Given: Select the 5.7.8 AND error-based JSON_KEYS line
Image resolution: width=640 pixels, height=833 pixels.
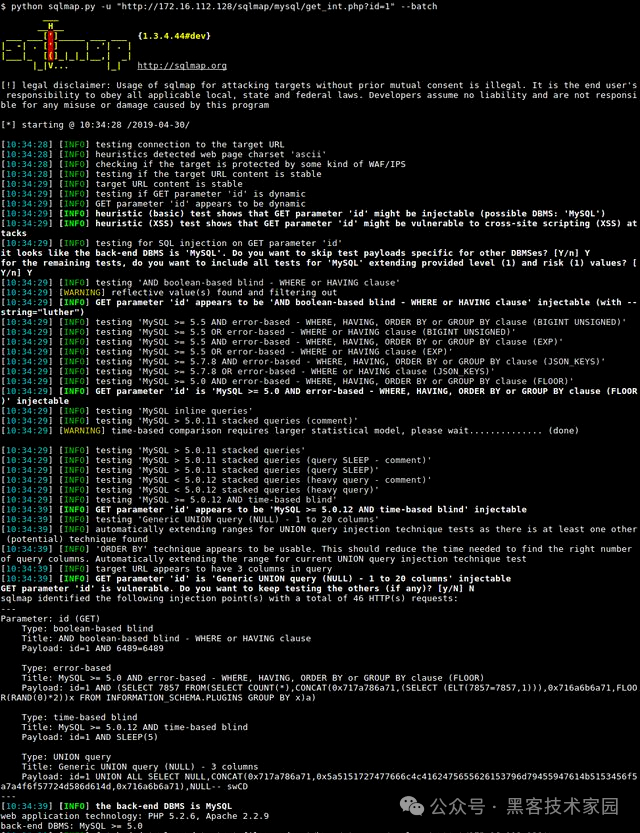Looking at the screenshot, I should pyautogui.click(x=303, y=362).
